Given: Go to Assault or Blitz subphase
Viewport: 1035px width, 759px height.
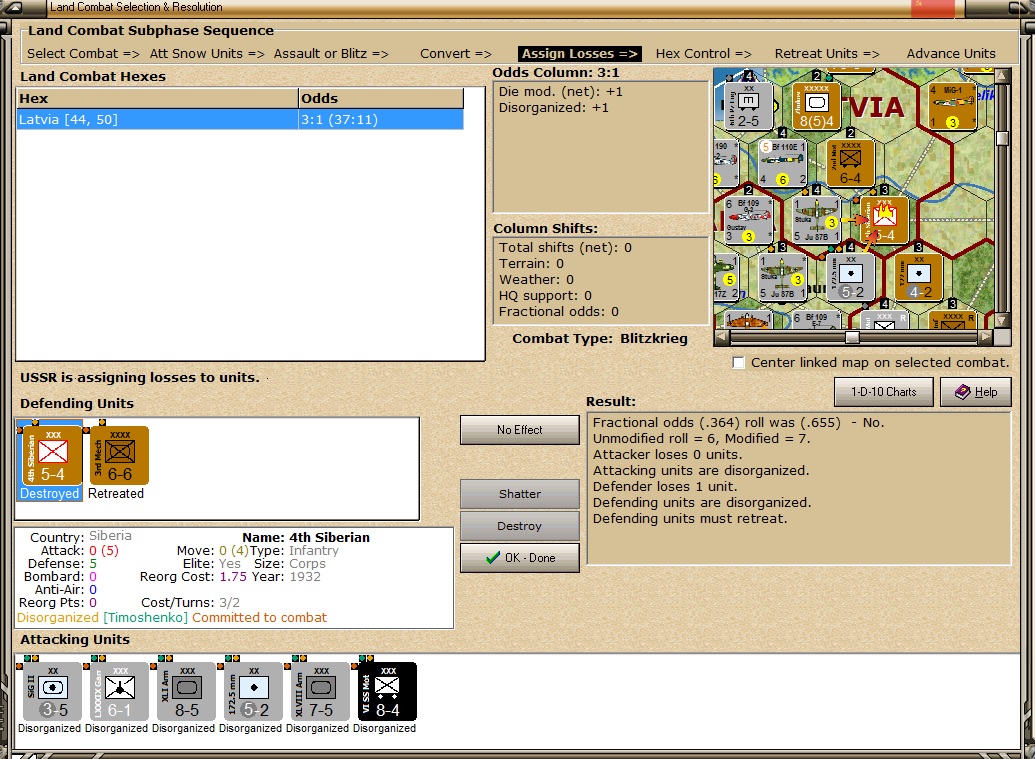Looking at the screenshot, I should [331, 53].
